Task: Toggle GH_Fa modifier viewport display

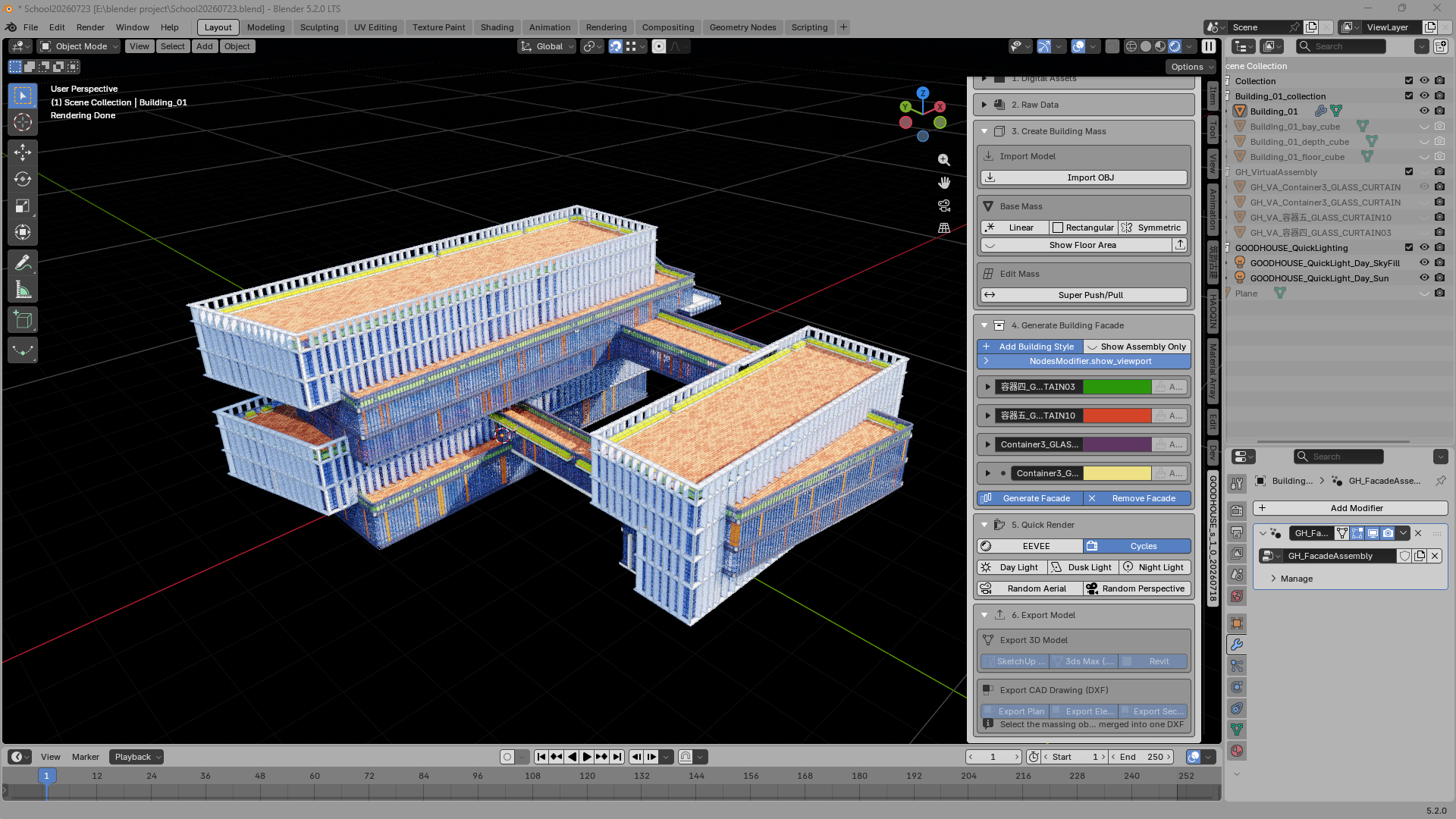Action: coord(1373,533)
